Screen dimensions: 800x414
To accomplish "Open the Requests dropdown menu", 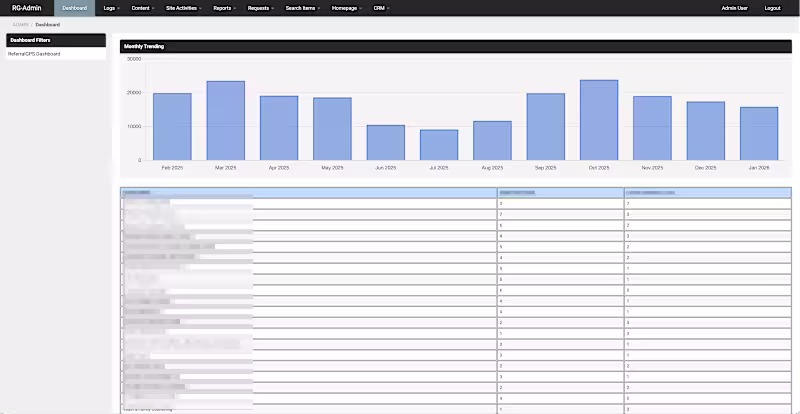I will [260, 8].
